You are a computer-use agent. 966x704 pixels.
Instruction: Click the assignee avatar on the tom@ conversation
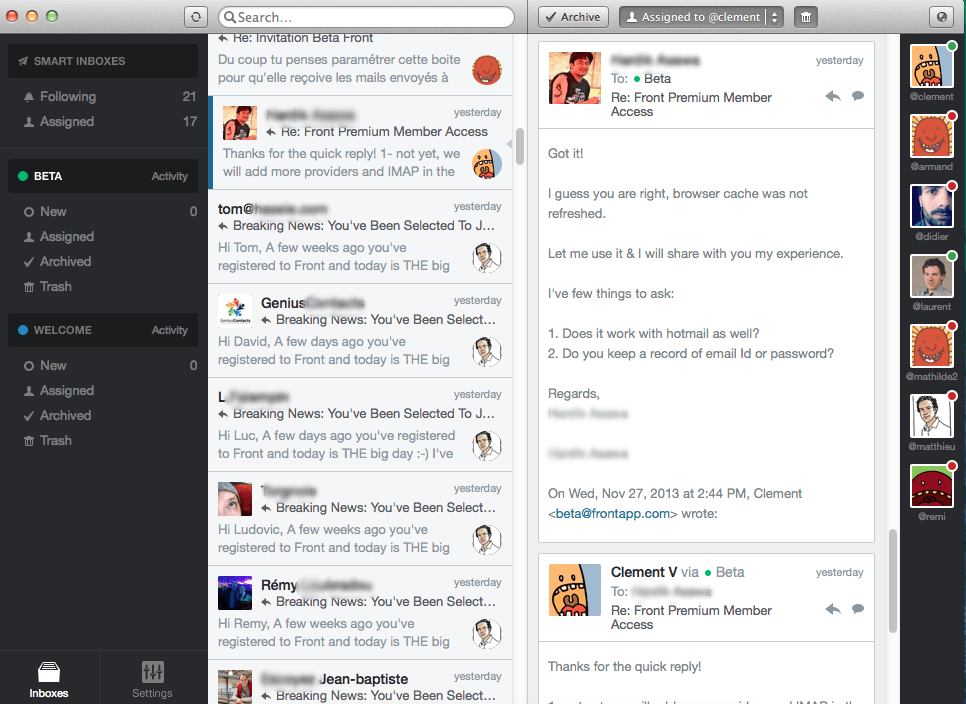487,257
